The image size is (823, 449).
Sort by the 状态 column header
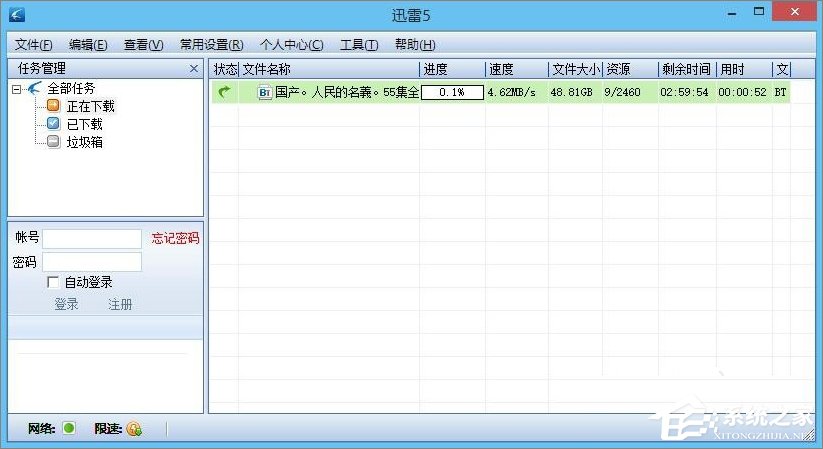(x=225, y=69)
